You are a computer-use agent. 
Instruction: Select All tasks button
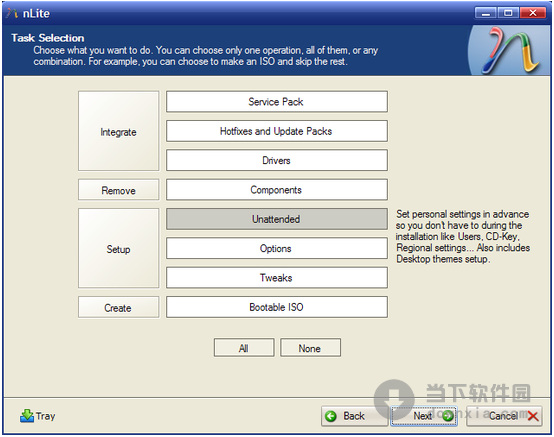point(244,348)
